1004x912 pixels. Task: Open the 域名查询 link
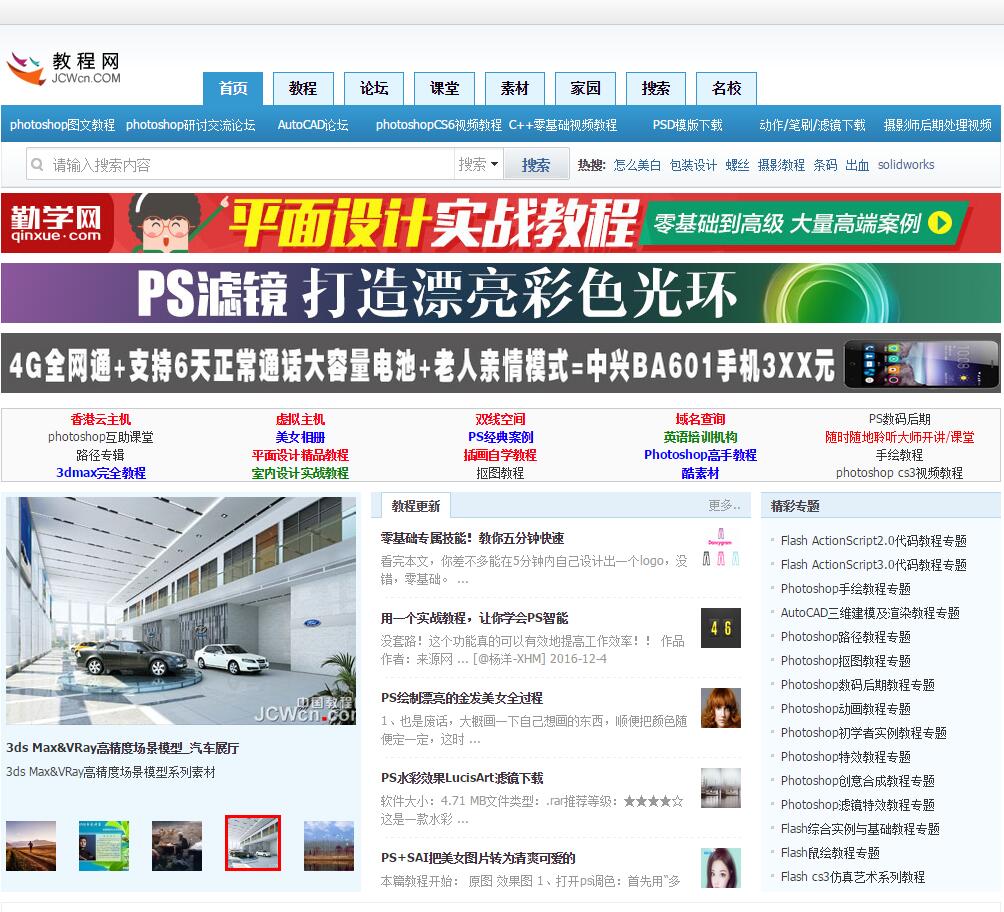(x=700, y=419)
